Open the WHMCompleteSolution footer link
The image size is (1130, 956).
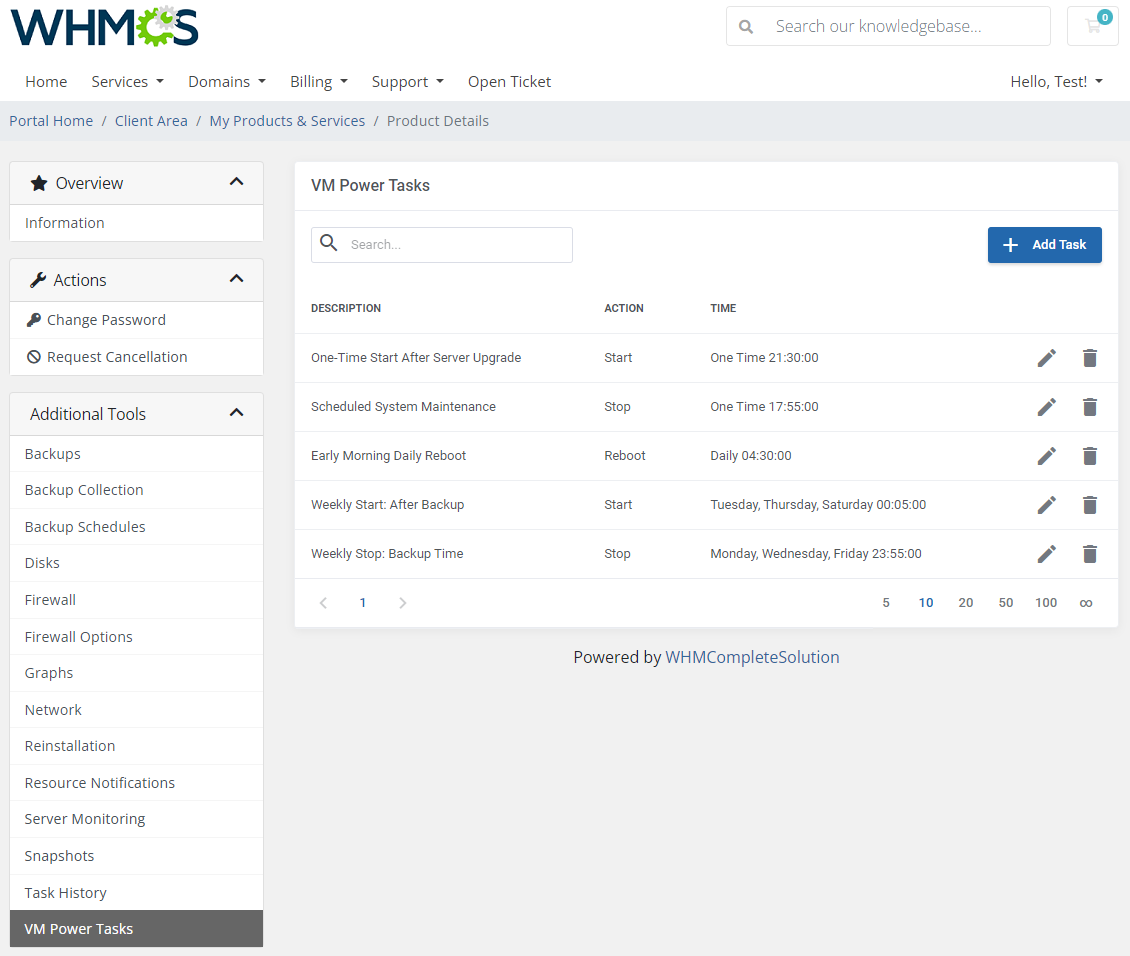pos(752,657)
